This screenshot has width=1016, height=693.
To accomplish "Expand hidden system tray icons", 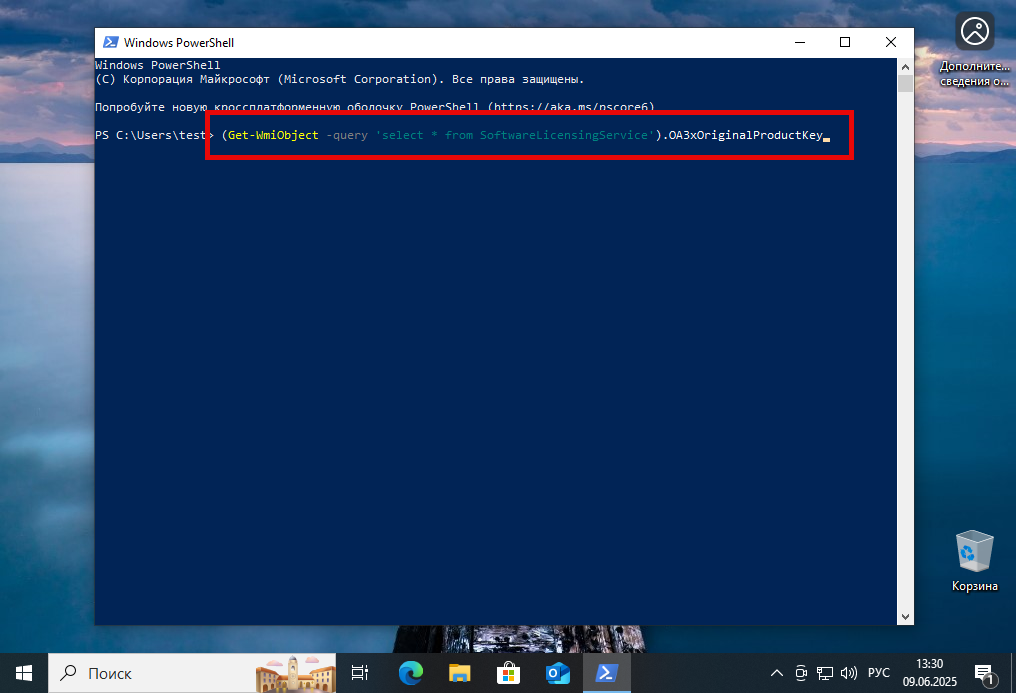I will [x=777, y=673].
